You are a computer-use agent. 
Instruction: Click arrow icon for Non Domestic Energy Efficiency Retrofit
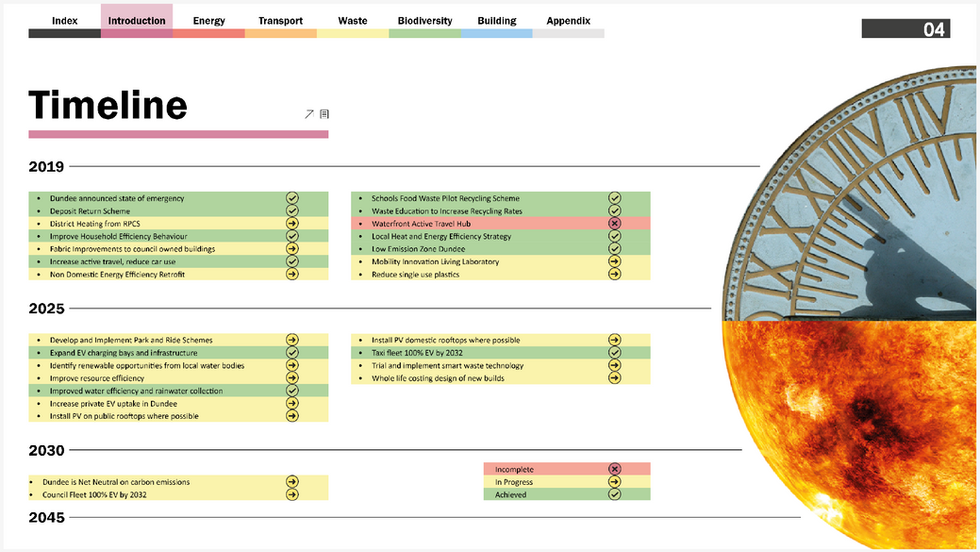[x=292, y=274]
